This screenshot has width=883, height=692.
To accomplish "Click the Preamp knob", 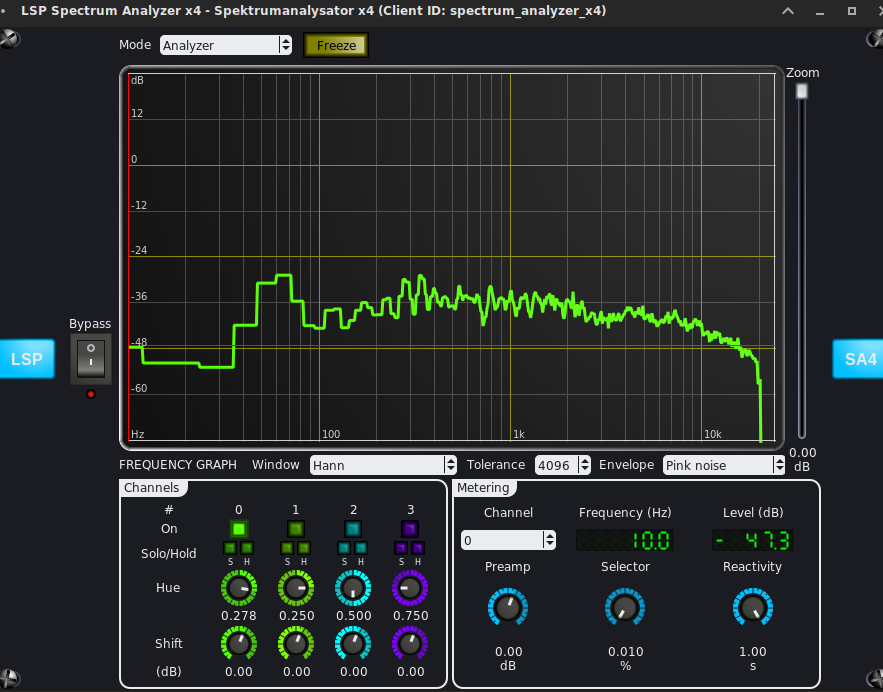I will point(508,607).
